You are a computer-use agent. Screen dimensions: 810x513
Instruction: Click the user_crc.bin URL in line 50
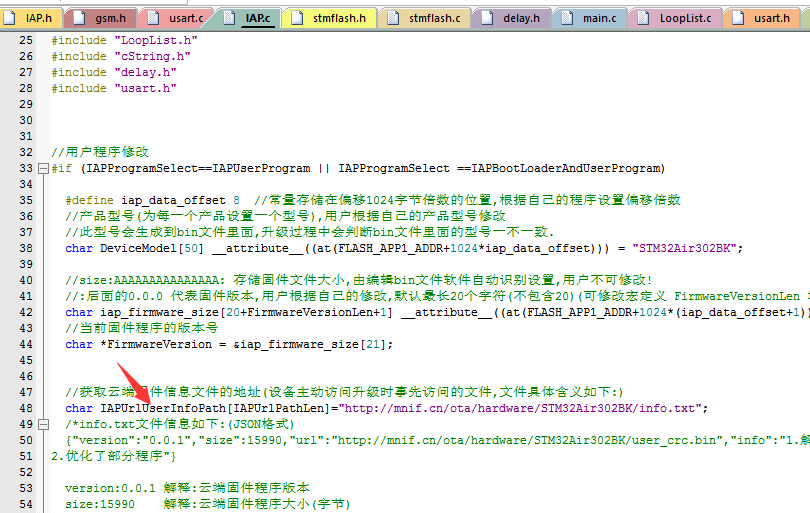click(x=527, y=441)
